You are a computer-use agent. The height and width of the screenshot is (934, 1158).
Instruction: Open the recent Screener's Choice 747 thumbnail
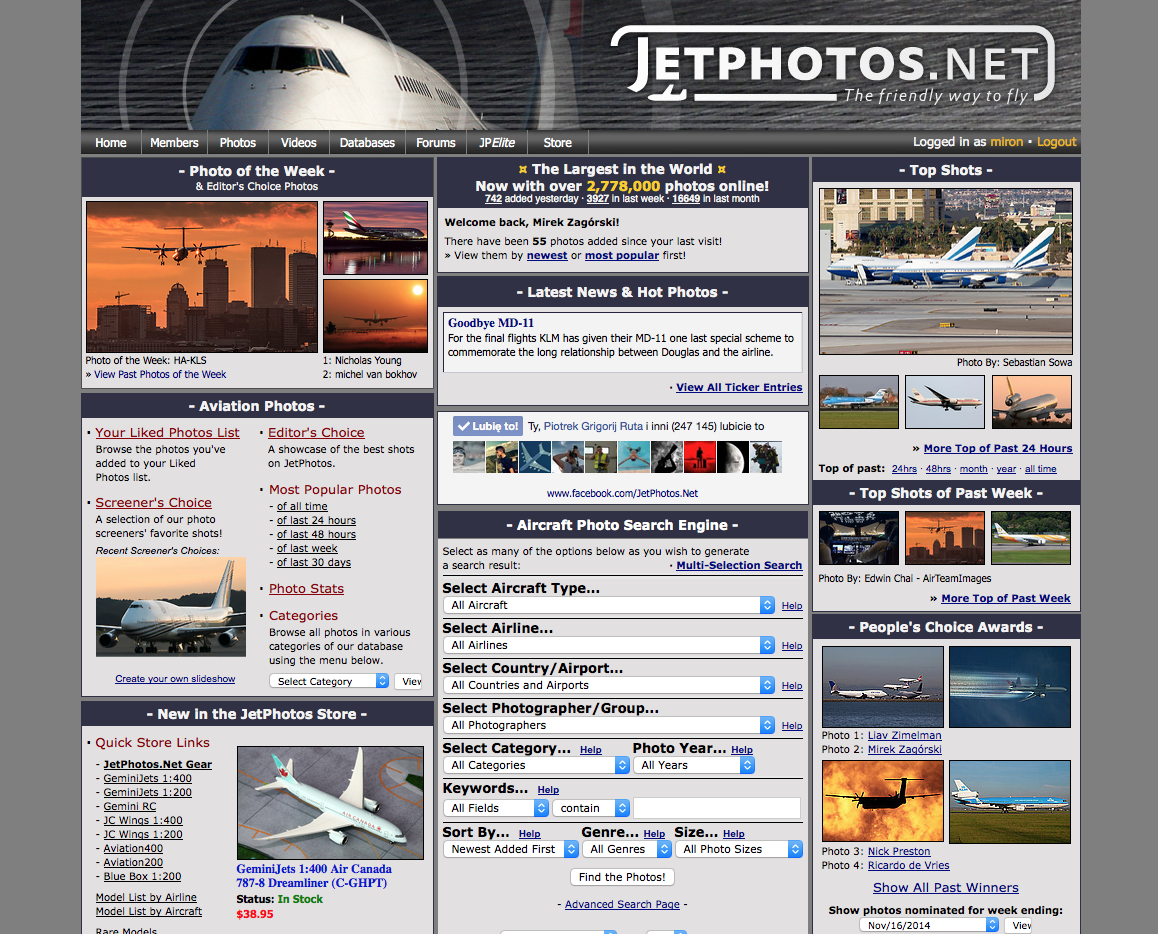pyautogui.click(x=171, y=607)
